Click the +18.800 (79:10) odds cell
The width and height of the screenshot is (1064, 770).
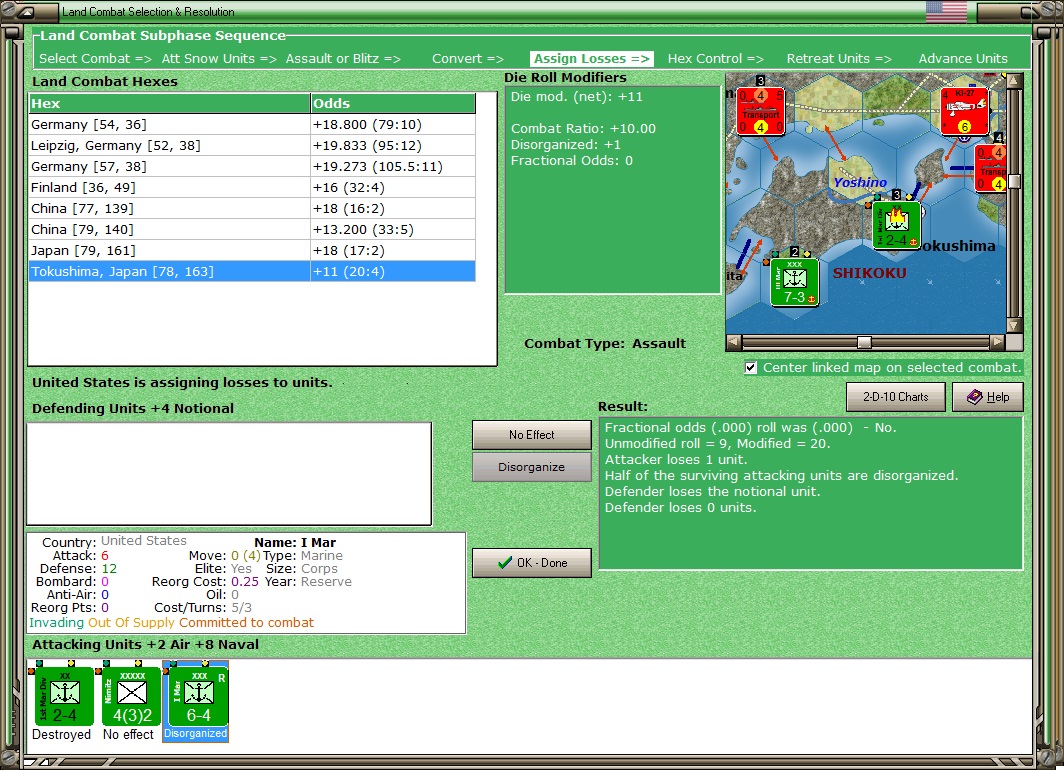click(393, 124)
